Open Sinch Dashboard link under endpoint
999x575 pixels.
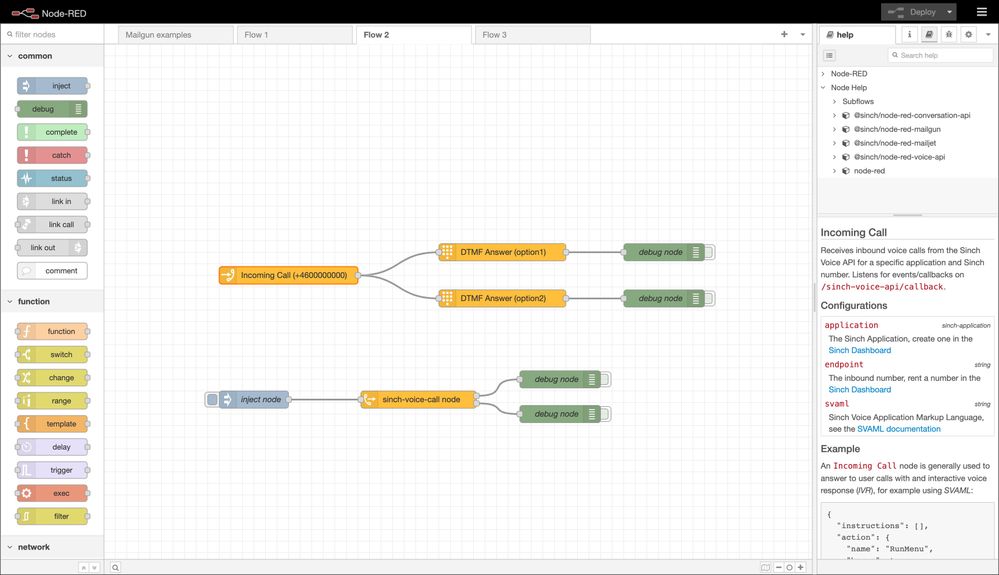[x=859, y=390]
